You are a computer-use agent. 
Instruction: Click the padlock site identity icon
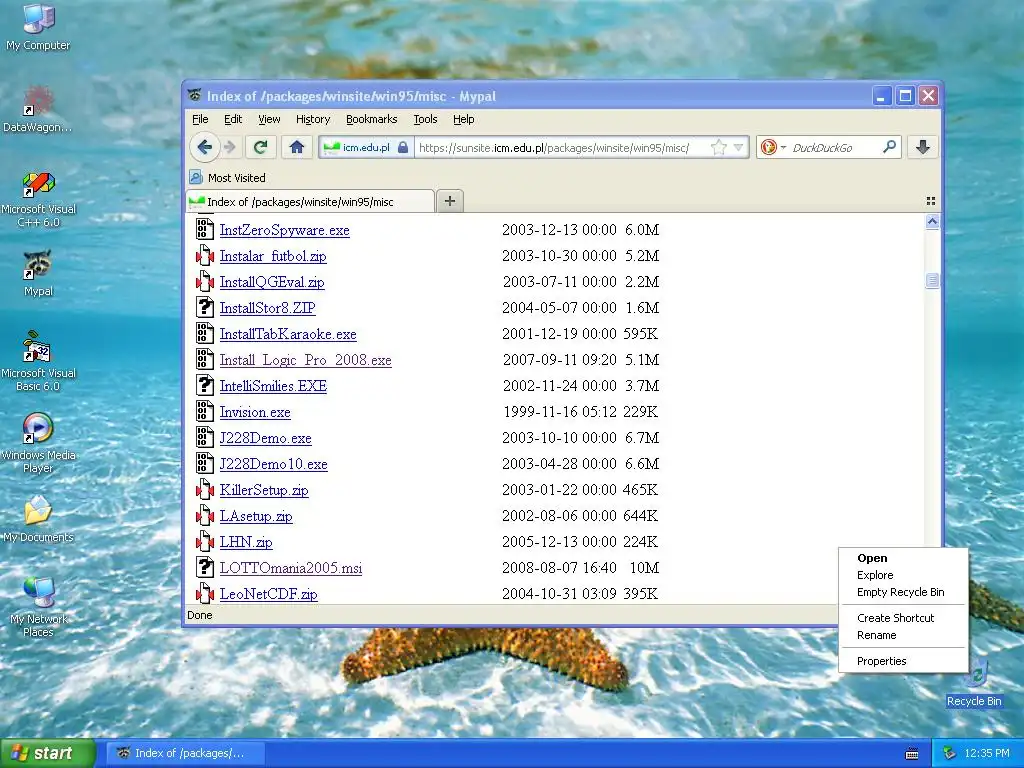(403, 148)
